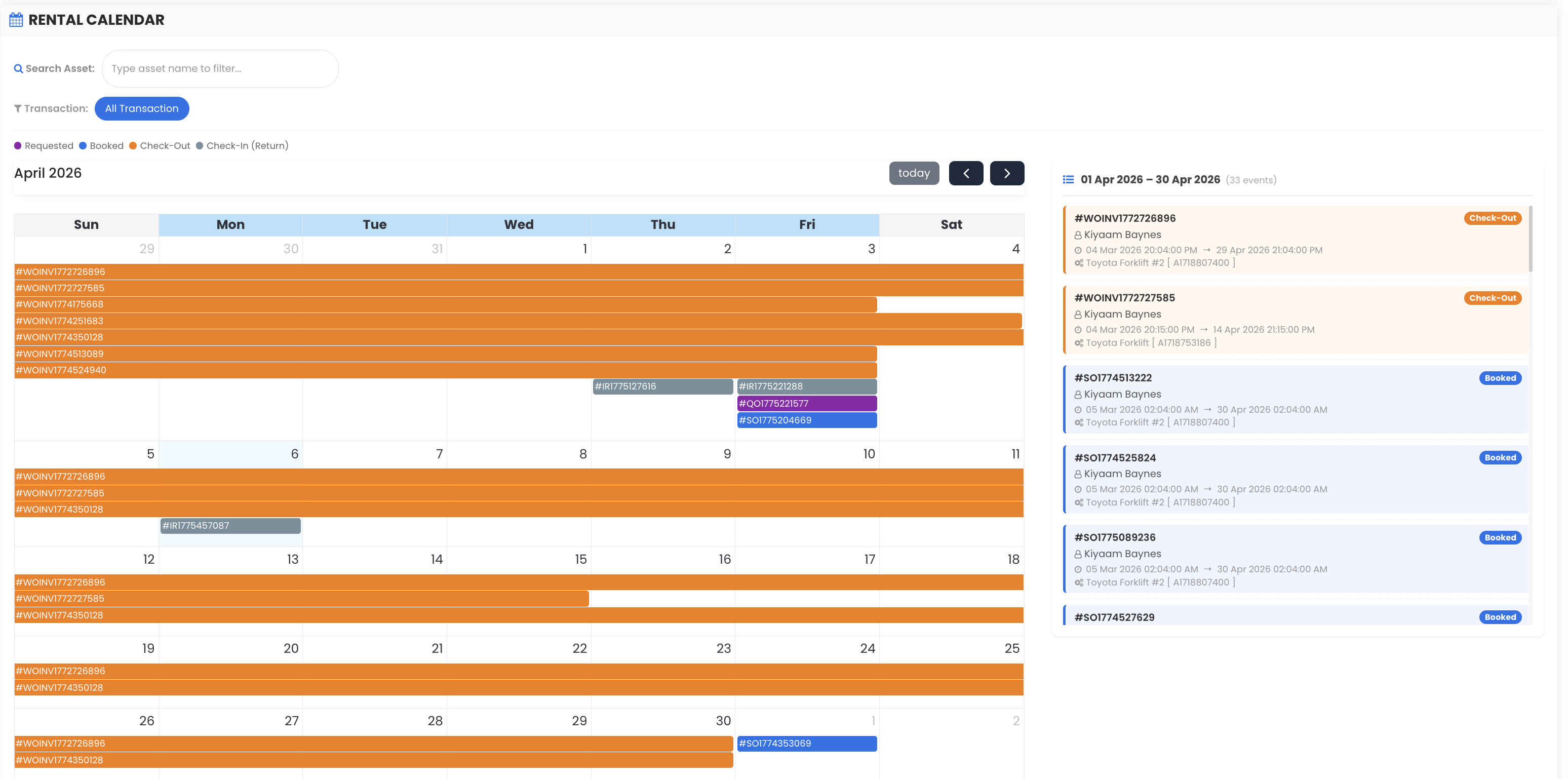
Task: Open the purple #QO1775221577 calendar event
Action: [806, 404]
